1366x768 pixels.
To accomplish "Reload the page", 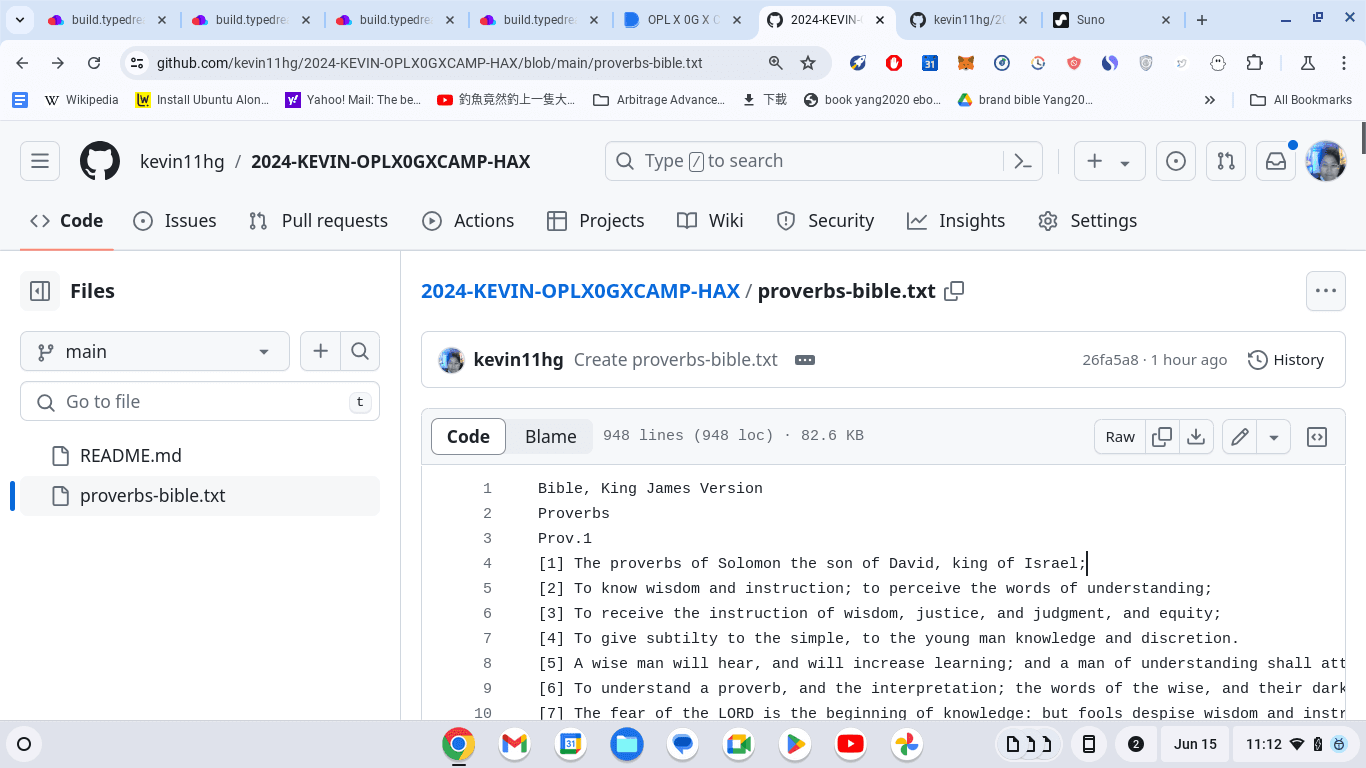I will click(x=94, y=63).
